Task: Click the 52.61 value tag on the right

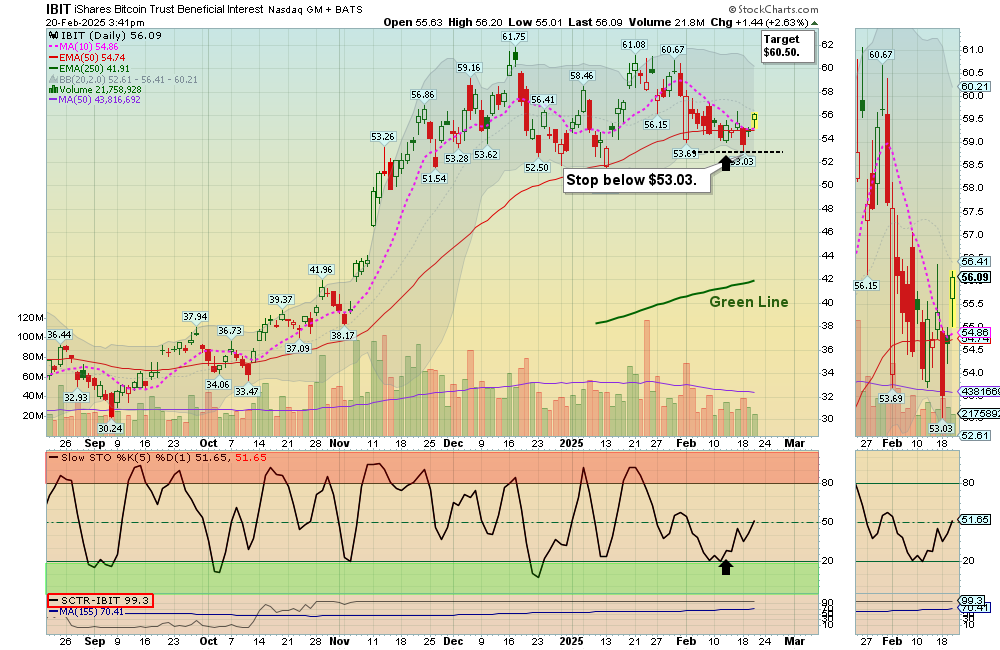Action: [x=974, y=436]
